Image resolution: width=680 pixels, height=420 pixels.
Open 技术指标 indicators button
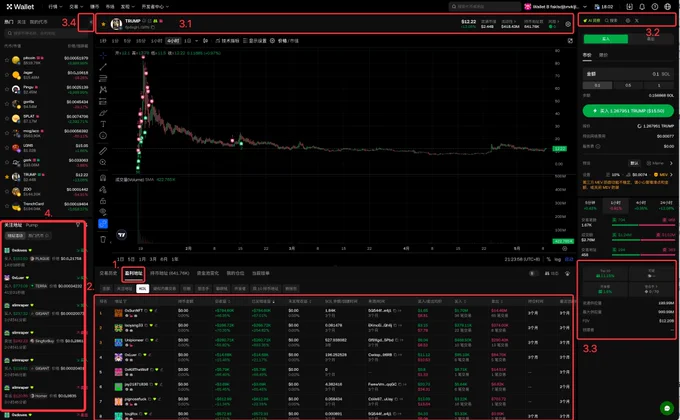click(x=227, y=40)
